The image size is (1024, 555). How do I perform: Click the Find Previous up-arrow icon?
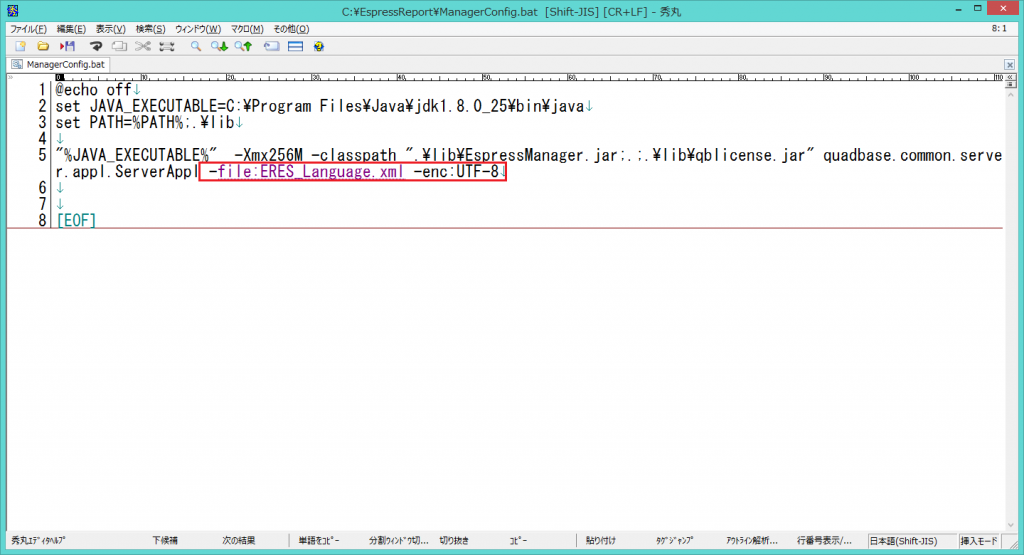(x=244, y=46)
